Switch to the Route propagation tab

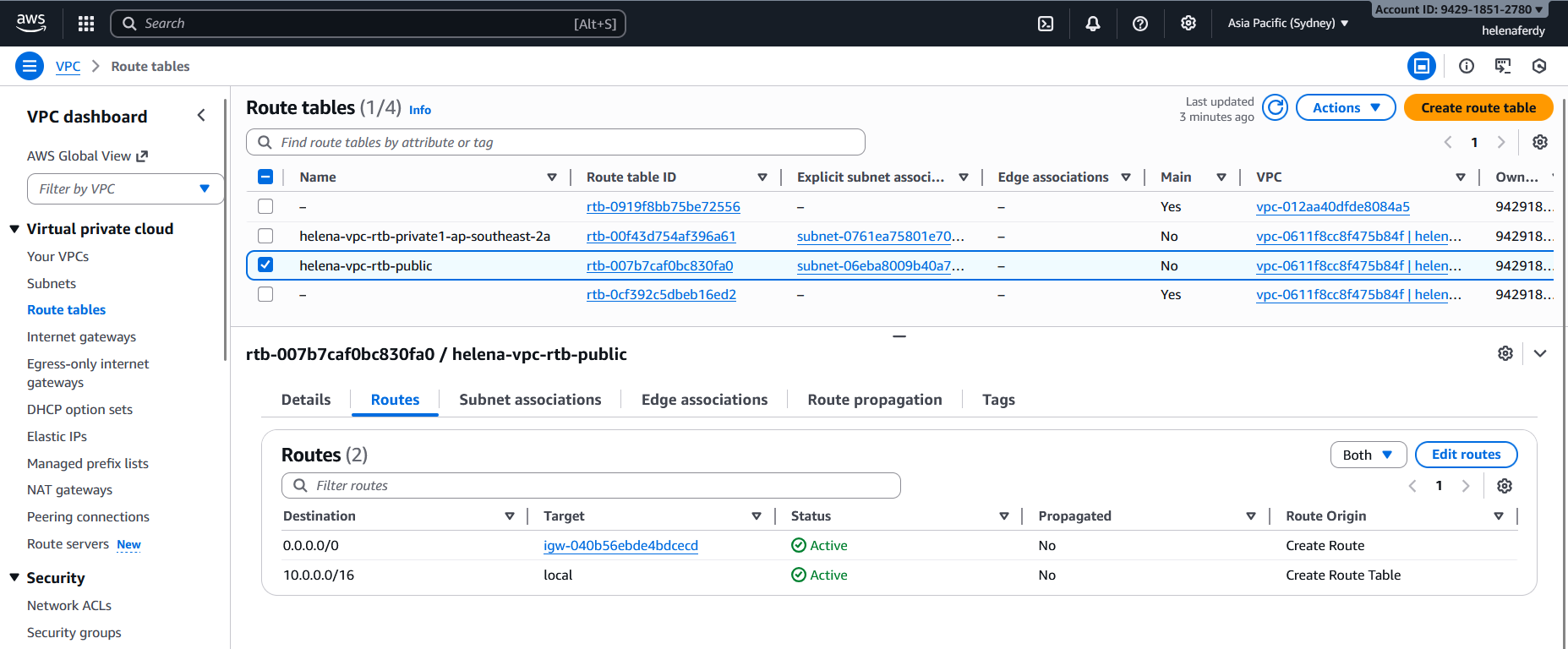tap(874, 400)
